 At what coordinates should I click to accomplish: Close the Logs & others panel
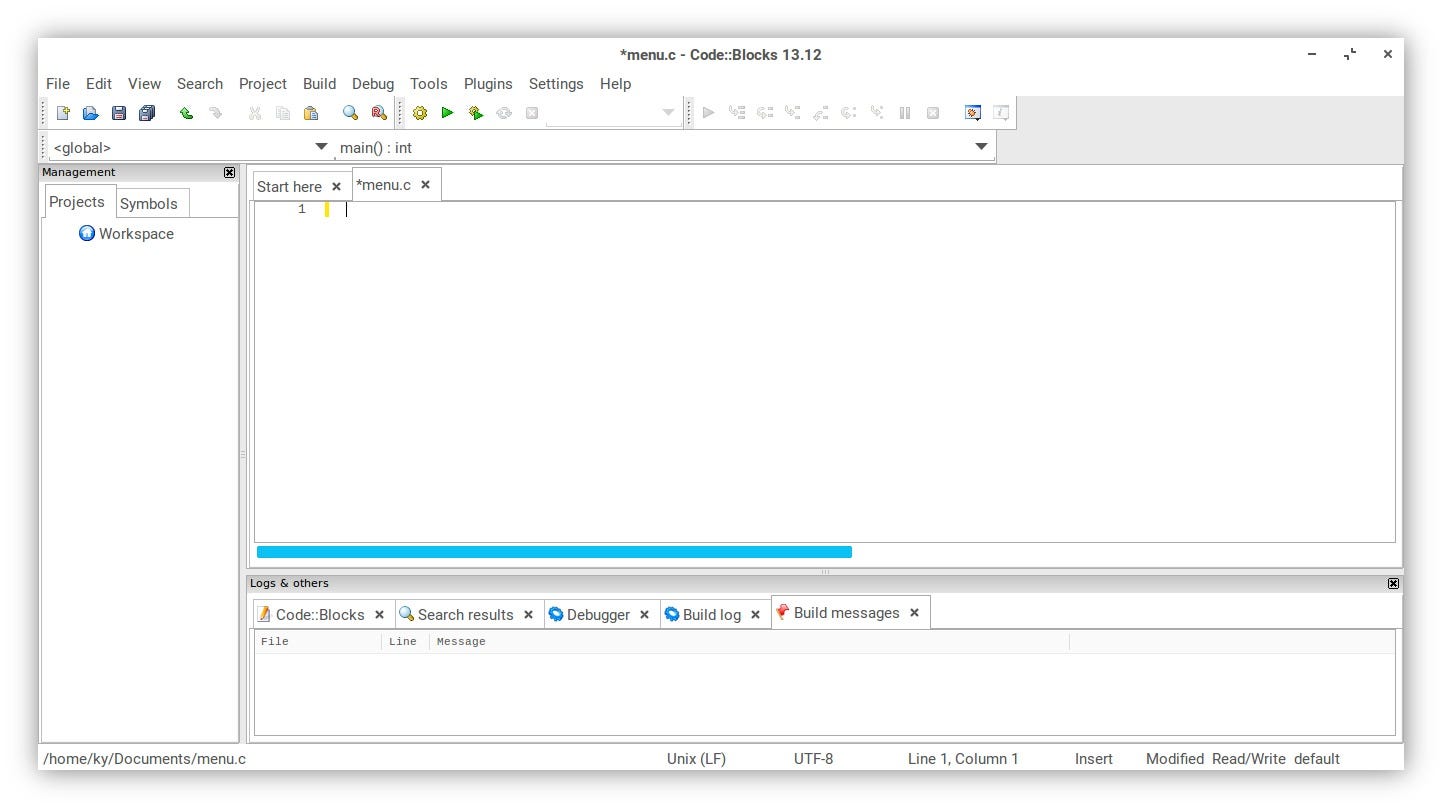[x=1393, y=583]
